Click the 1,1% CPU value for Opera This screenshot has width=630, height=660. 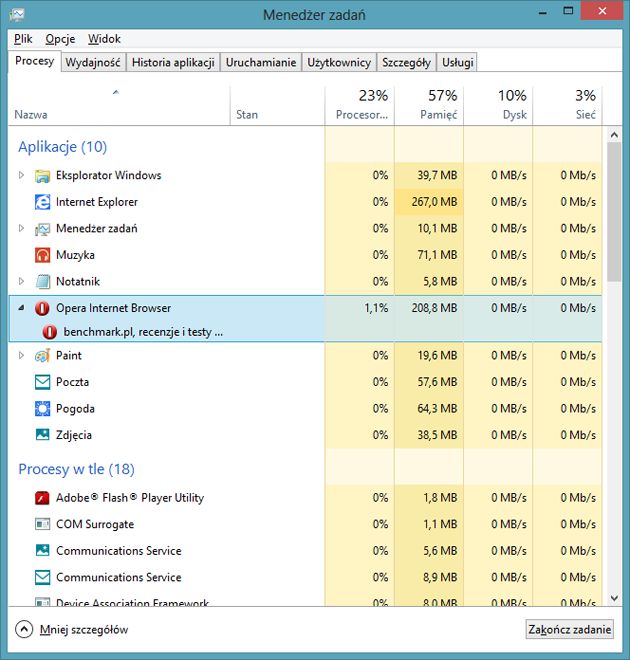click(376, 308)
